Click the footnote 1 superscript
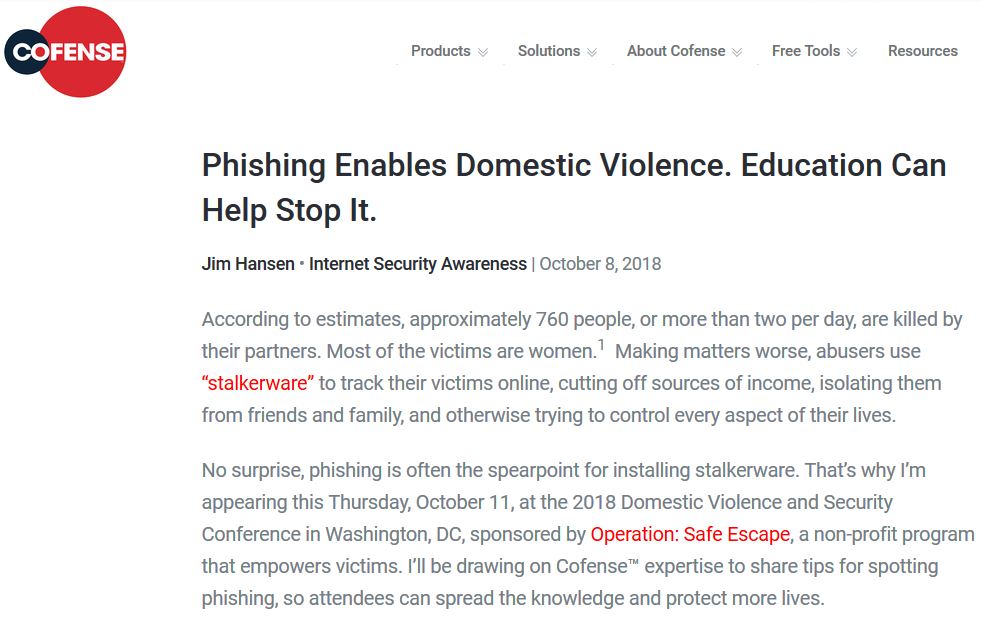The image size is (982, 627). pyautogui.click(x=601, y=346)
